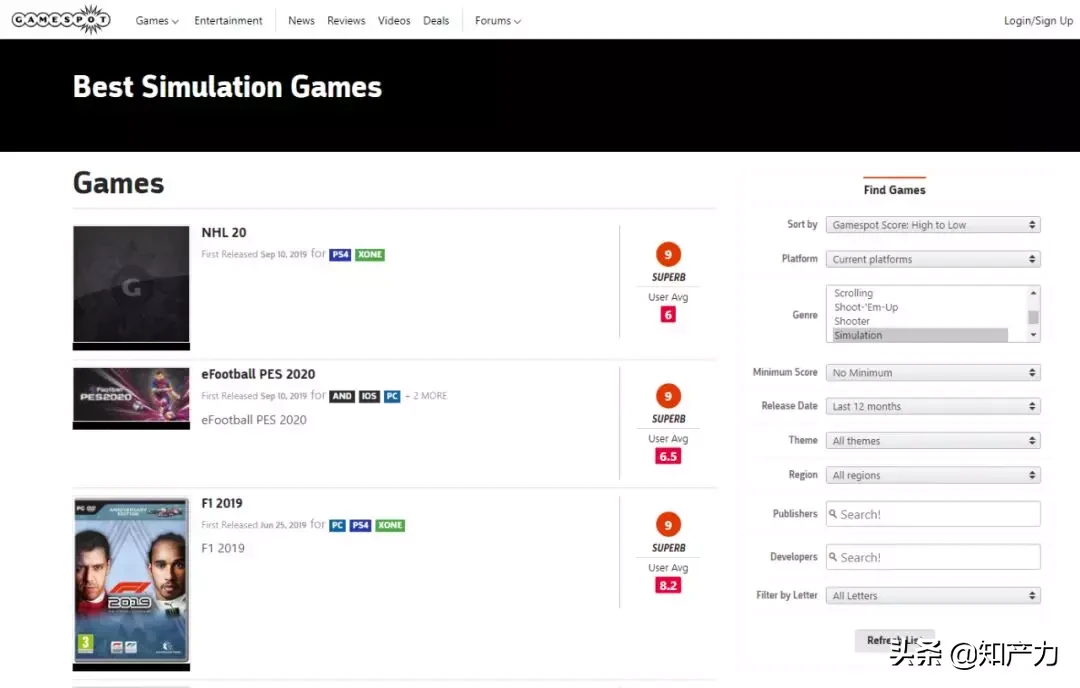Click the XONE badge for NHL 20
This screenshot has width=1080, height=688.
[x=370, y=254]
